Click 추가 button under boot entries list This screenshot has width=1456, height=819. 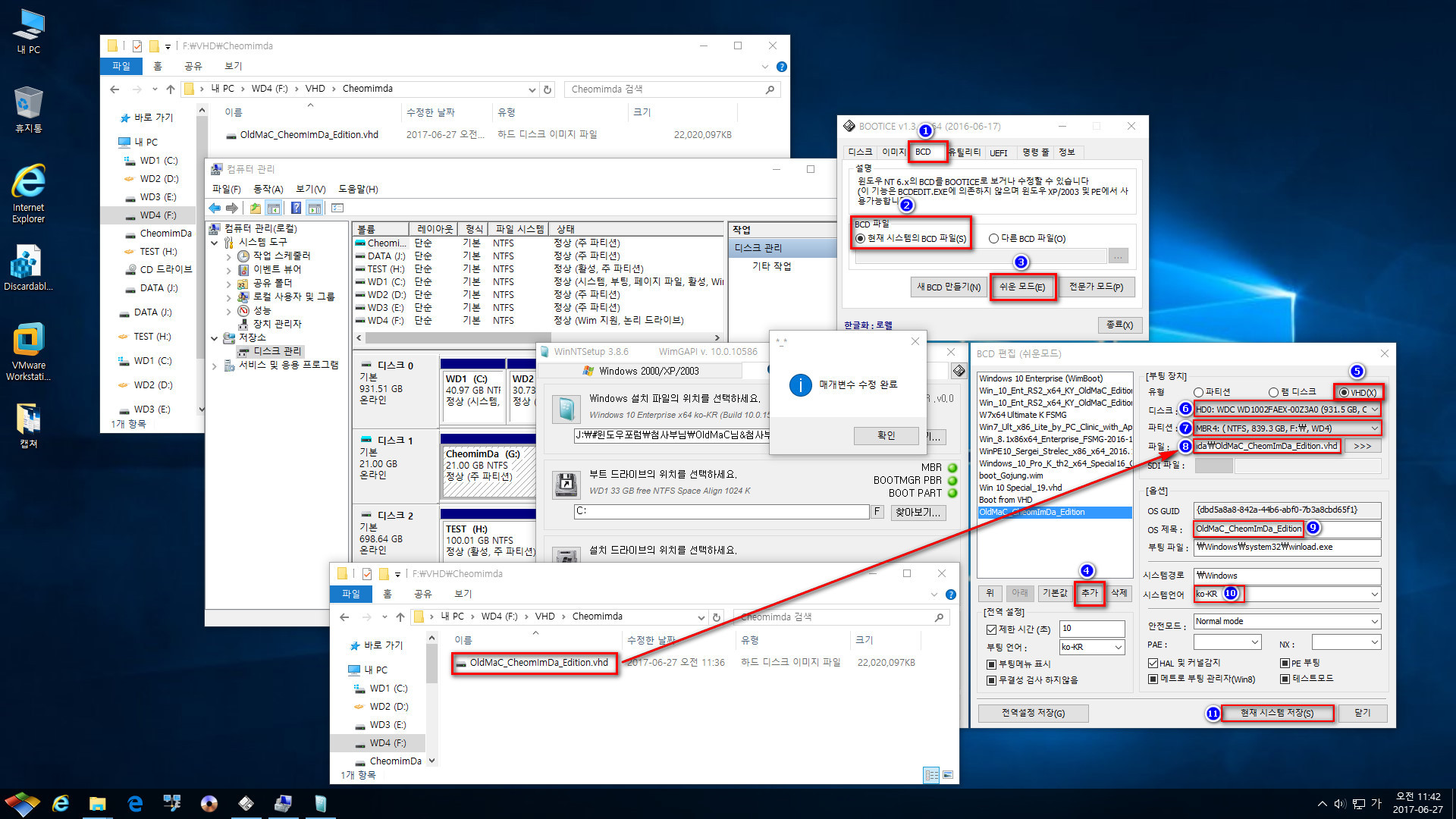[x=1089, y=593]
